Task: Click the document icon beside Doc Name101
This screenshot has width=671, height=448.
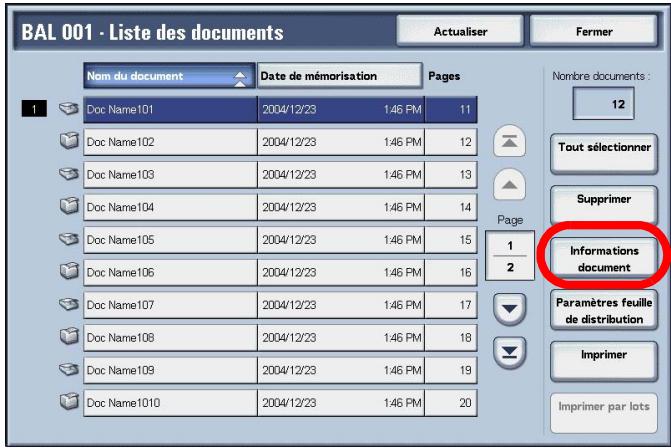Action: [x=69, y=109]
